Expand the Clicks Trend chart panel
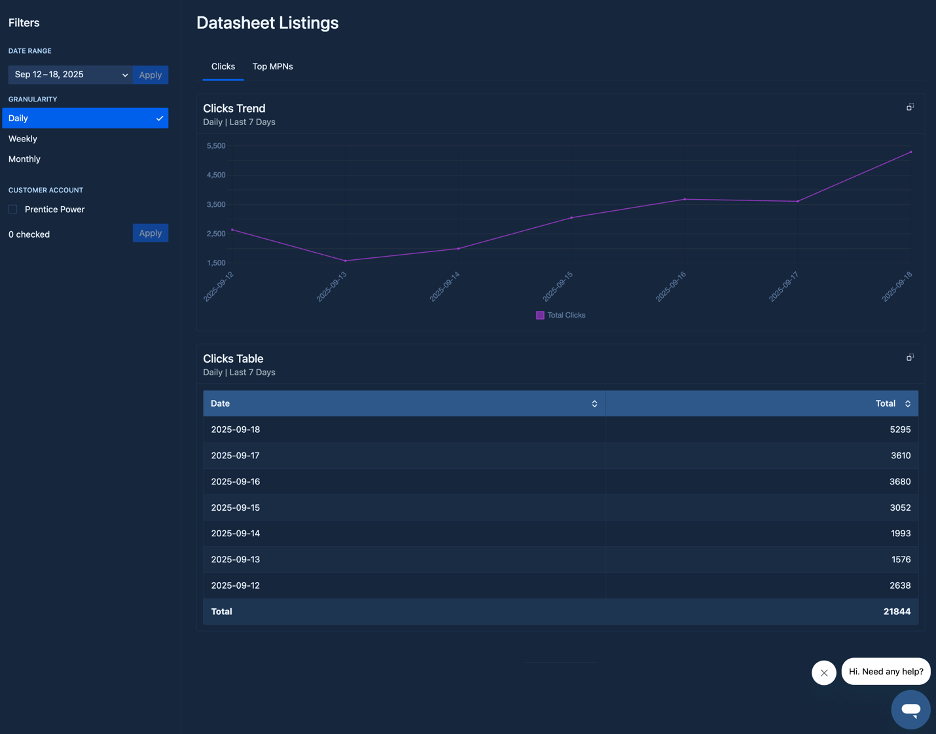 pyautogui.click(x=910, y=107)
